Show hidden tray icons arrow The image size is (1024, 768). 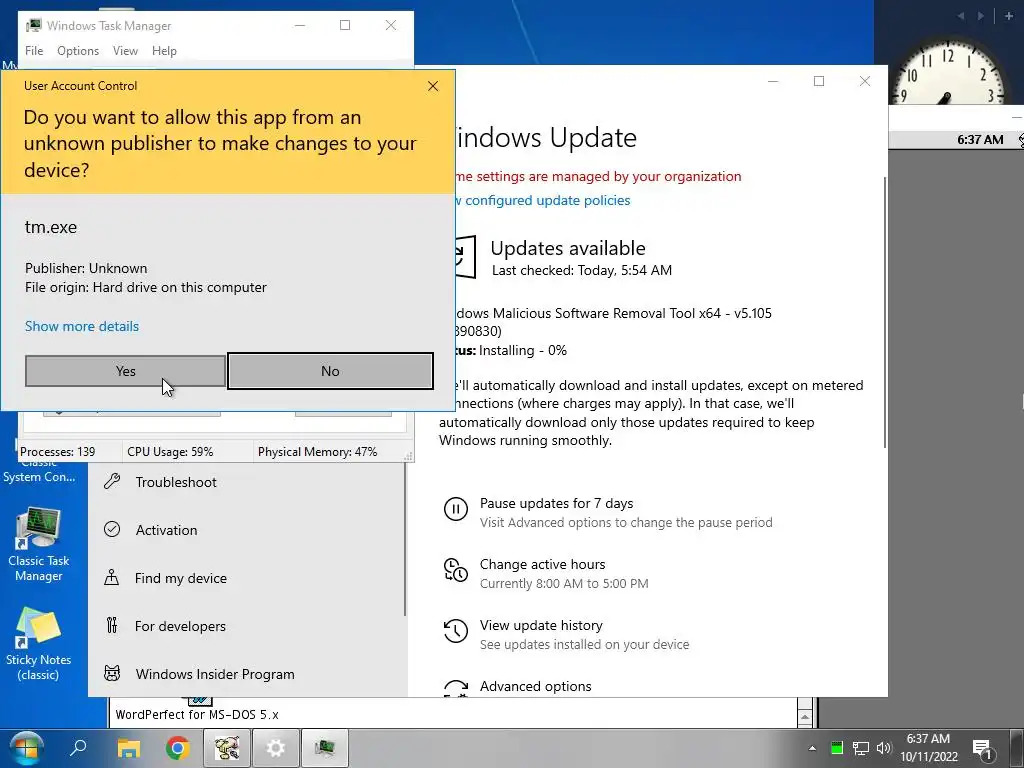(812, 748)
